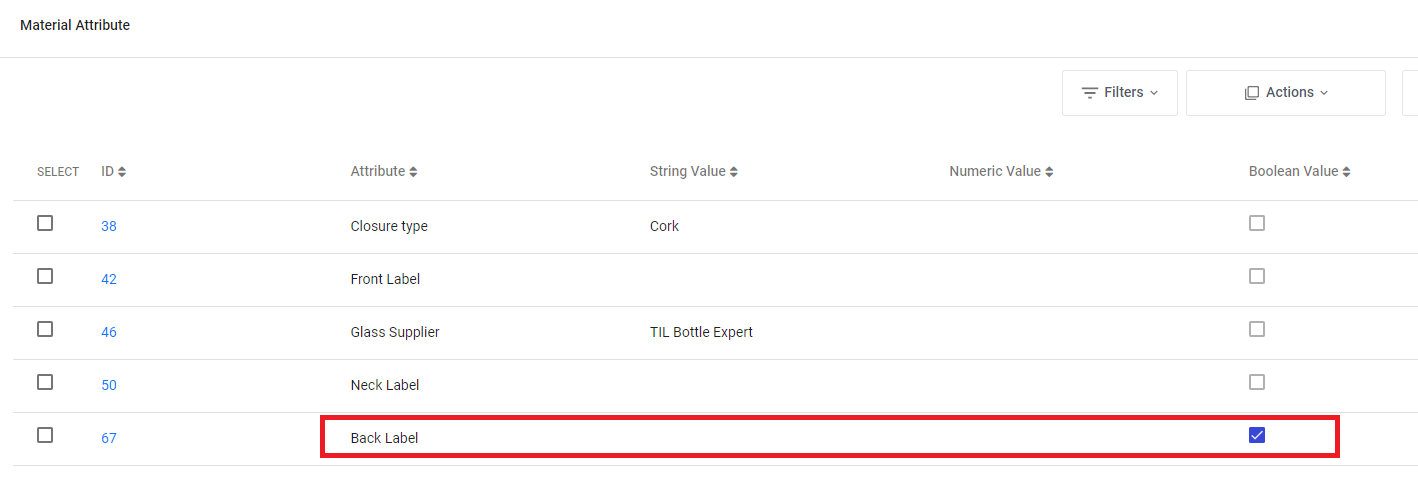Sort by String Value column icon
The width and height of the screenshot is (1418, 478).
tap(733, 172)
